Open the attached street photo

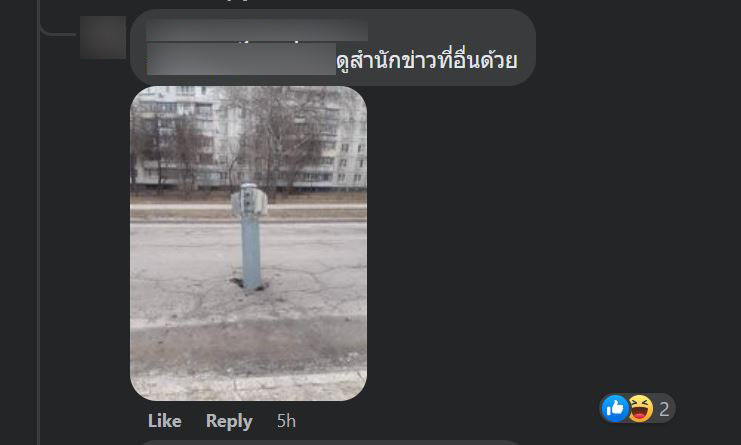point(249,243)
